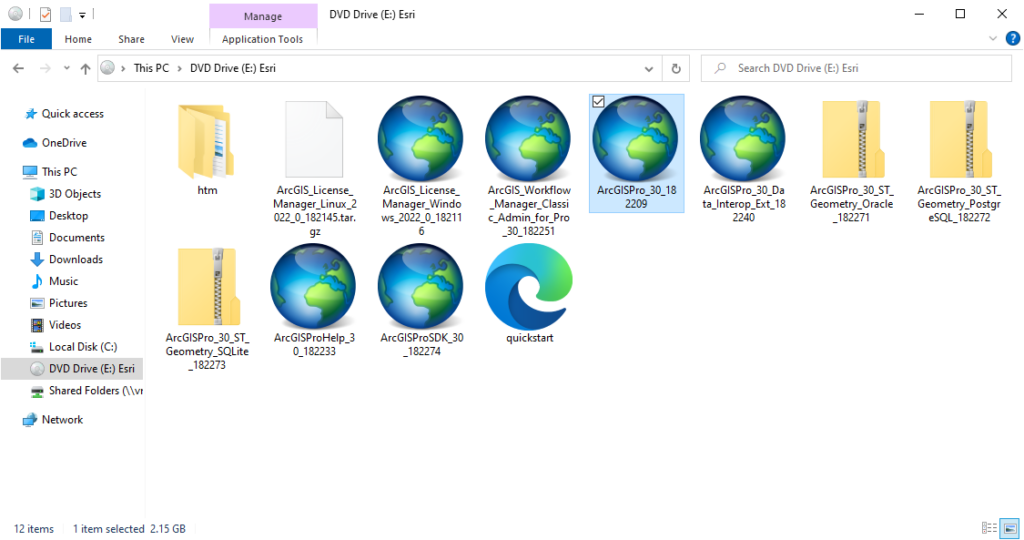Click the Manage contextual tab
The height and width of the screenshot is (540, 1024).
coord(263,16)
